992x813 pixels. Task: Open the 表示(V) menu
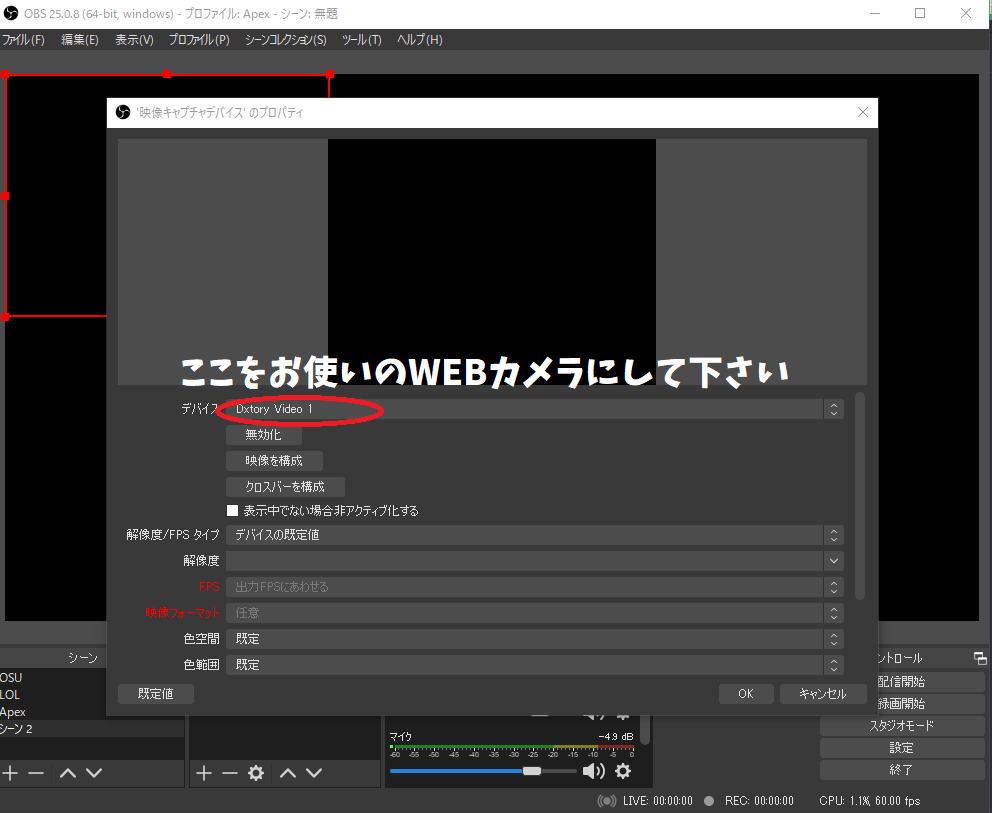[x=134, y=40]
